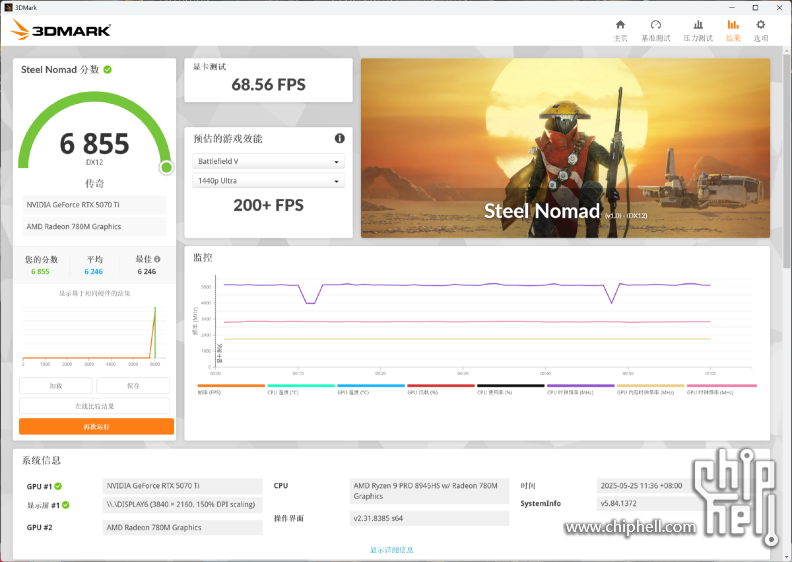Viewport: 792px width, 562px height.
Task: Click the green verified check next to Steel Nomad 分数
Action: [108, 70]
